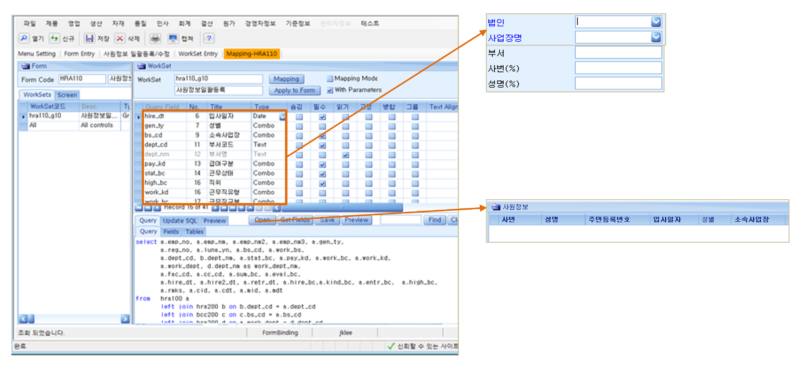
Task: Open the Screen tab in Form panel
Action: [x=67, y=95]
